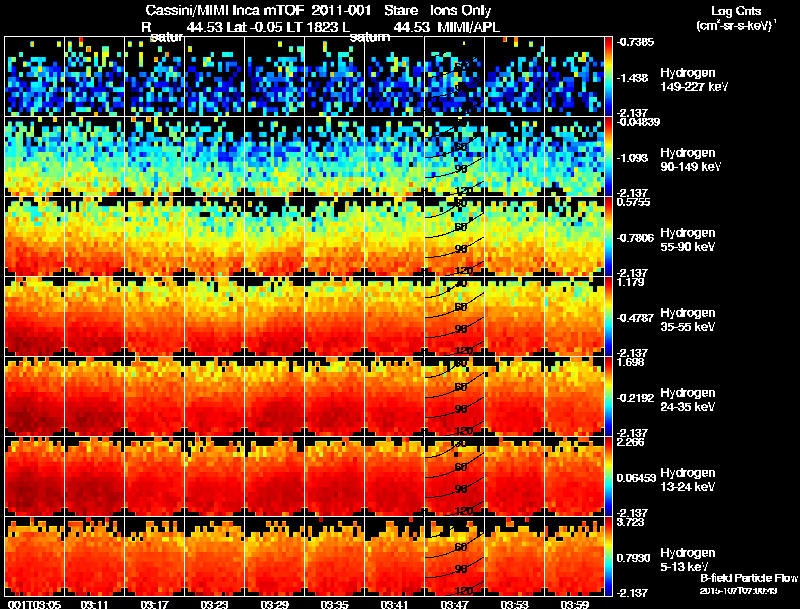Click the -1.093 colorbar midpoint value
The height and width of the screenshot is (609, 800).
tap(632, 158)
